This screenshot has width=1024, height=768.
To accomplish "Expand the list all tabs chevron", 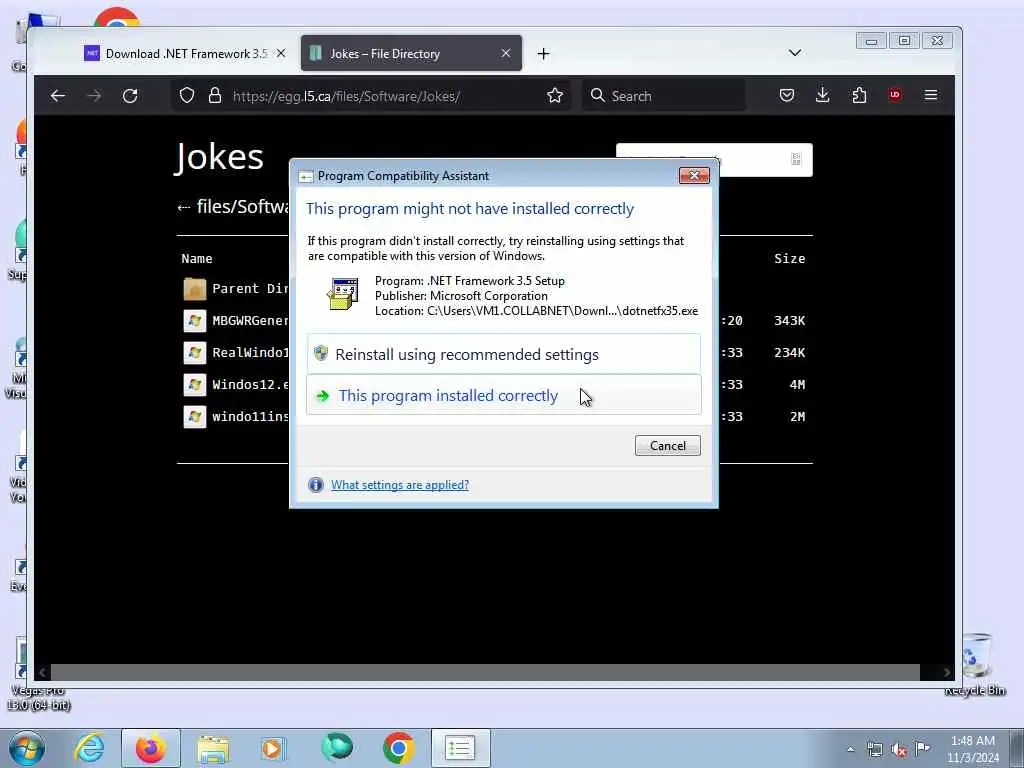I will coord(795,53).
